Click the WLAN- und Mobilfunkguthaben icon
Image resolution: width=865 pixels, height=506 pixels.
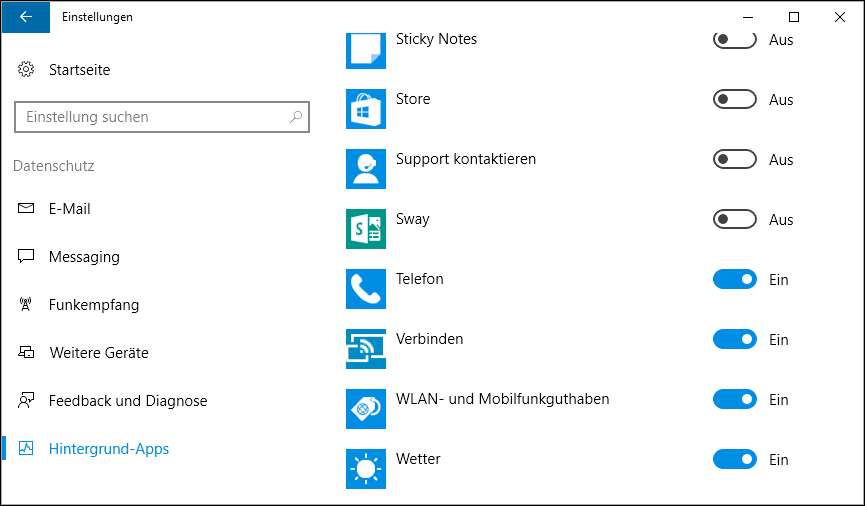pyautogui.click(x=365, y=409)
